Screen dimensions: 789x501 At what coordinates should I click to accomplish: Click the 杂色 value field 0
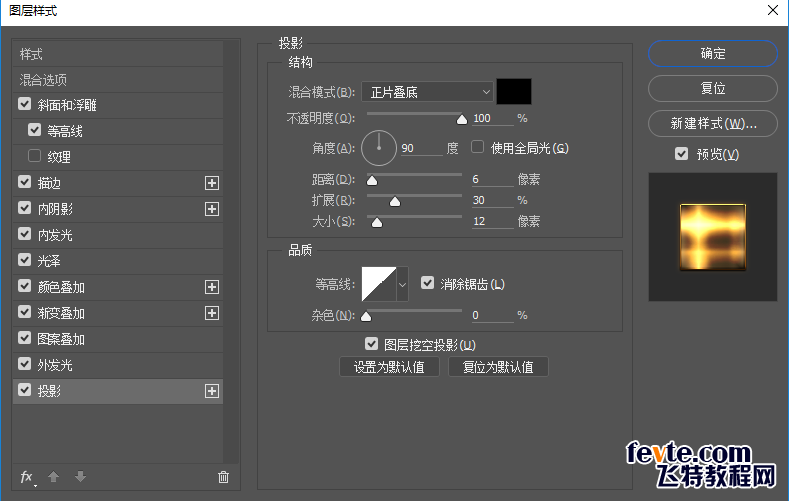click(492, 315)
